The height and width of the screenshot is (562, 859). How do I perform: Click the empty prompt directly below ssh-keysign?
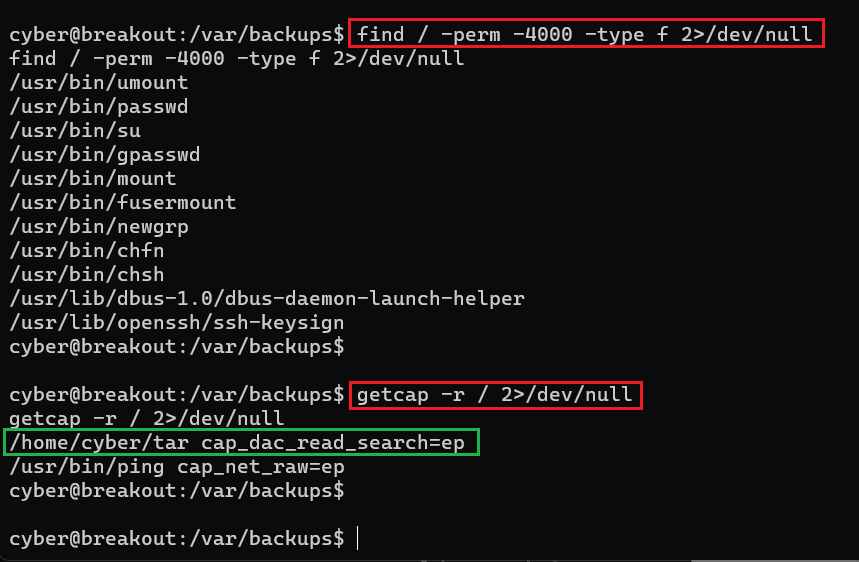pos(176,346)
